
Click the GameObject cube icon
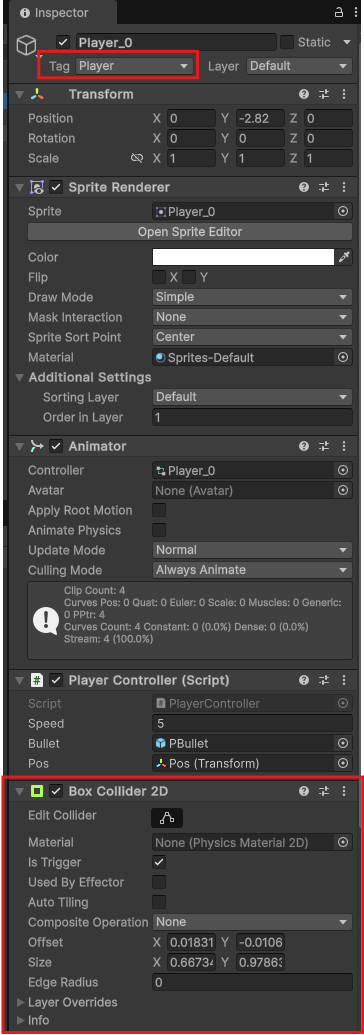(26, 45)
